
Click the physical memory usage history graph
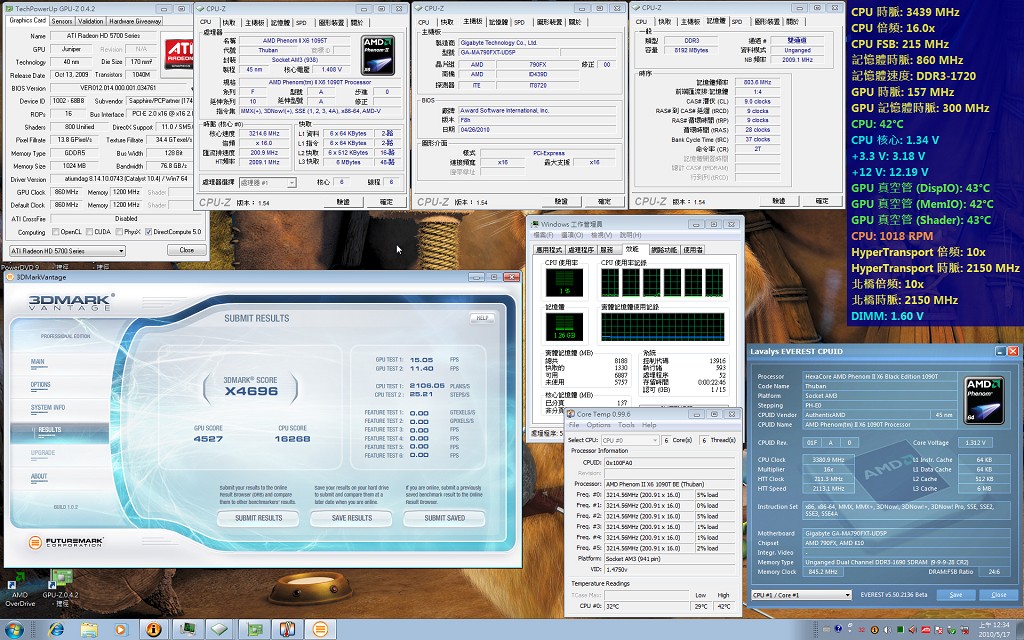662,327
